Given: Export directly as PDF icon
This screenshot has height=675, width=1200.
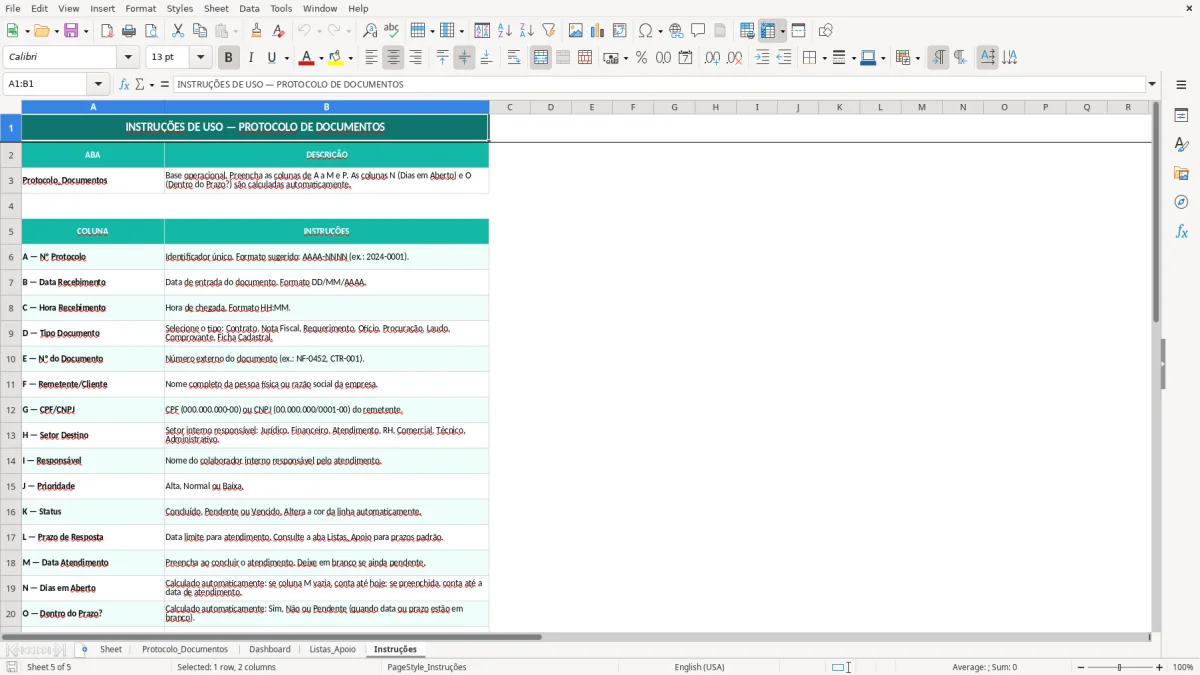Looking at the screenshot, I should [107, 31].
